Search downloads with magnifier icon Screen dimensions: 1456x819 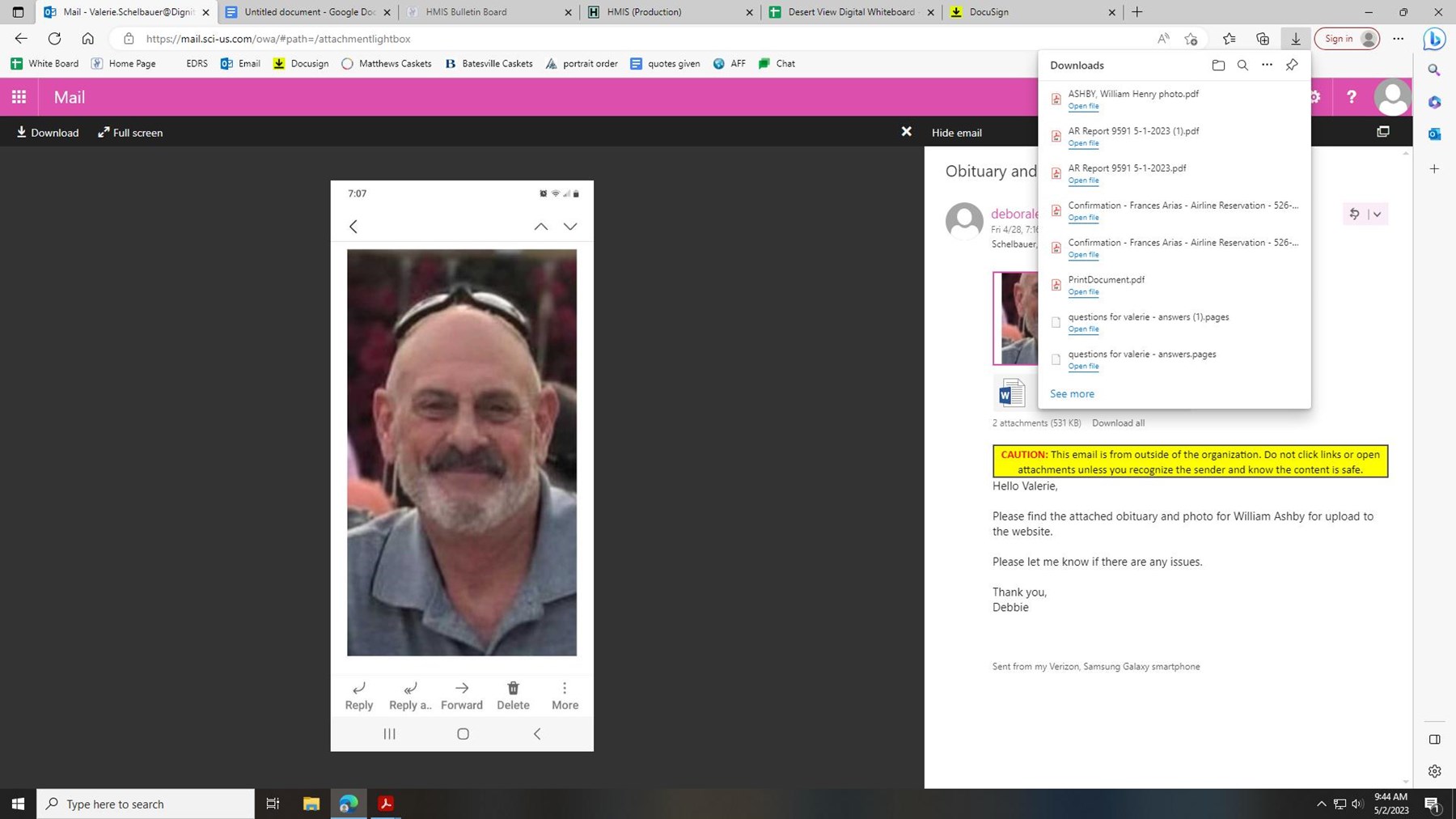(x=1242, y=66)
